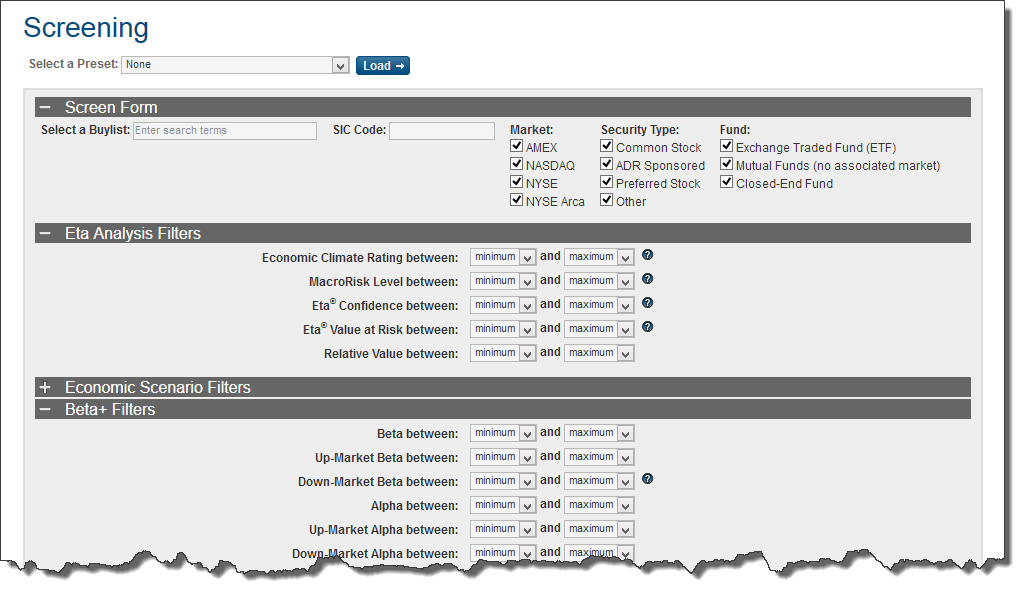Expand the Economic Scenario Filters section
The width and height of the screenshot is (1021, 597).
pos(45,387)
